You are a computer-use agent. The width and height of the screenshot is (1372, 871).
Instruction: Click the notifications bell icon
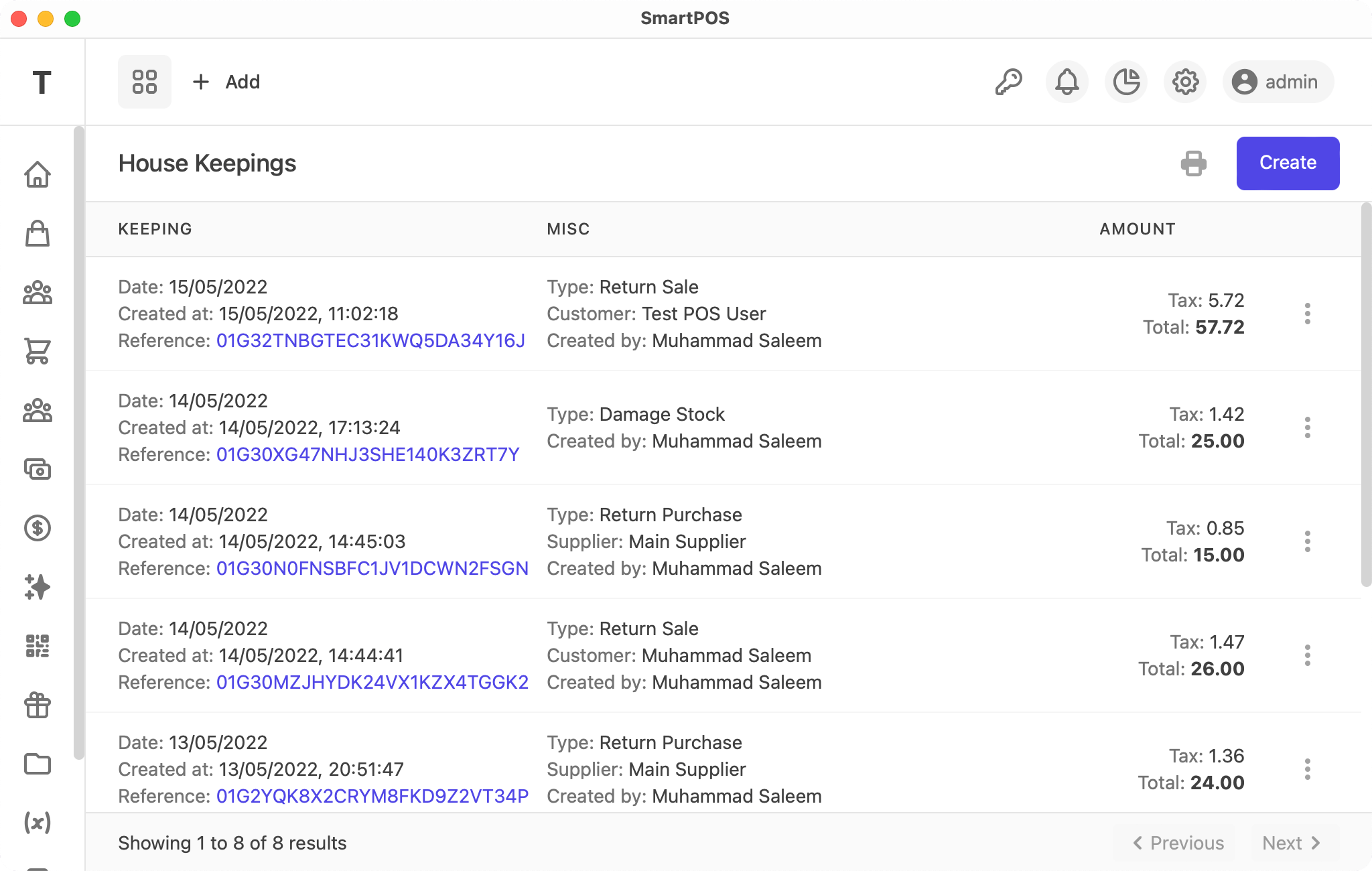[1067, 82]
